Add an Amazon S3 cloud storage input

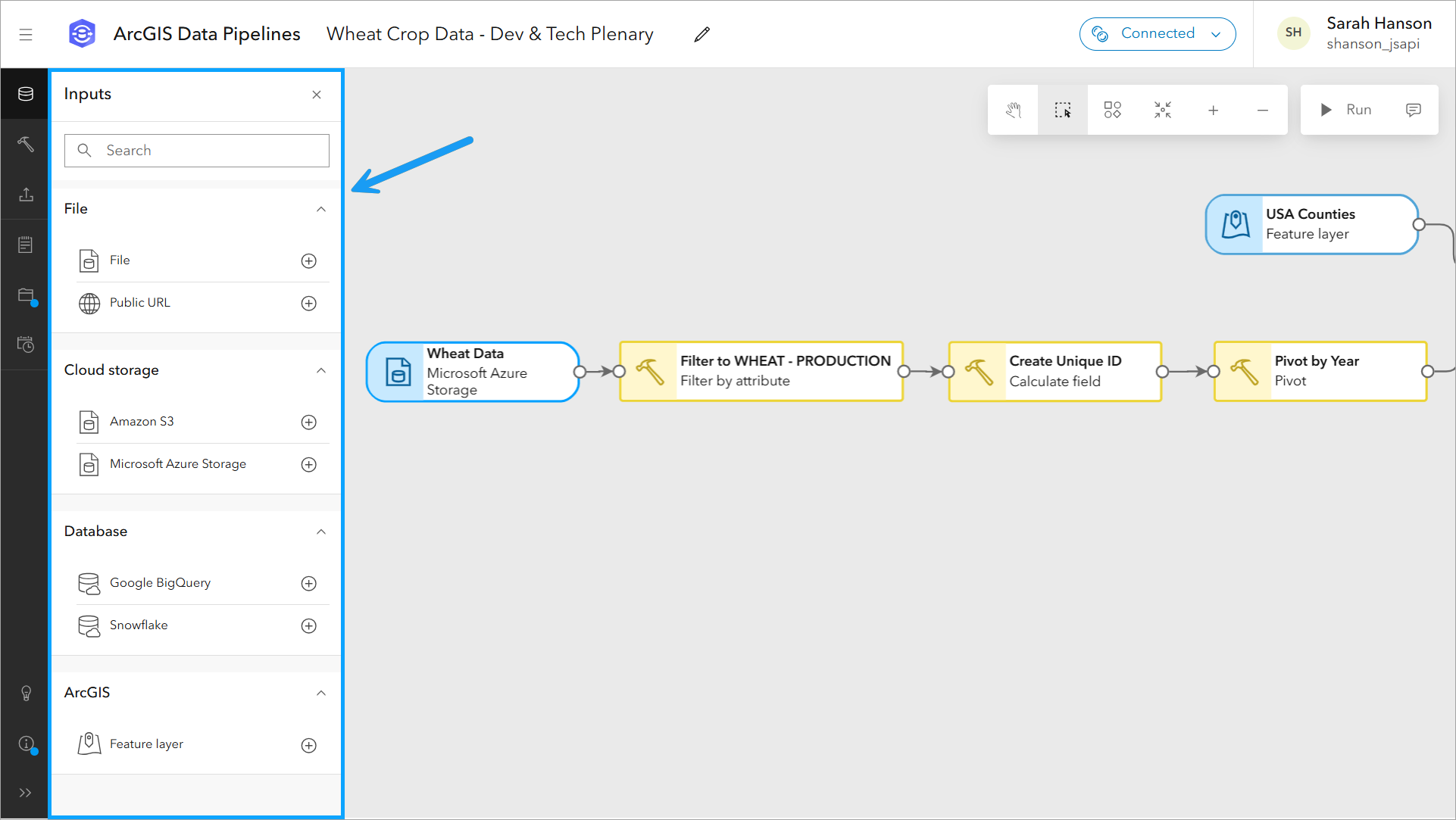[308, 422]
